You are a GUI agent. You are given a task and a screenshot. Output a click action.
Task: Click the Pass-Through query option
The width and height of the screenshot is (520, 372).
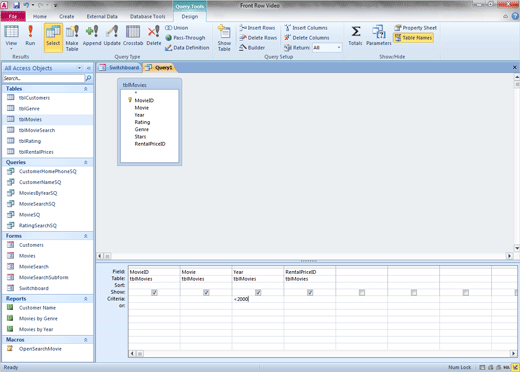point(185,38)
